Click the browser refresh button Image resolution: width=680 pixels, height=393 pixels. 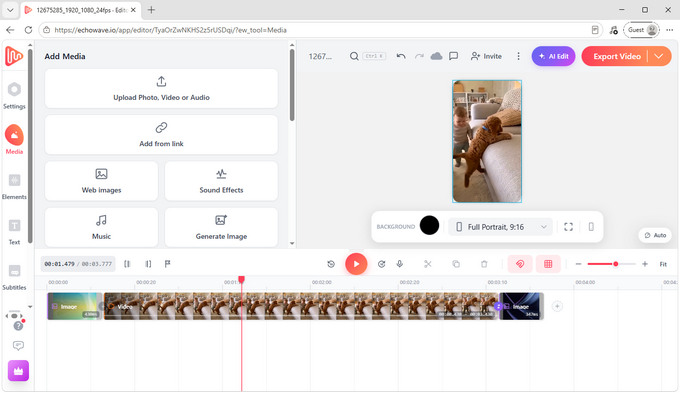28,30
